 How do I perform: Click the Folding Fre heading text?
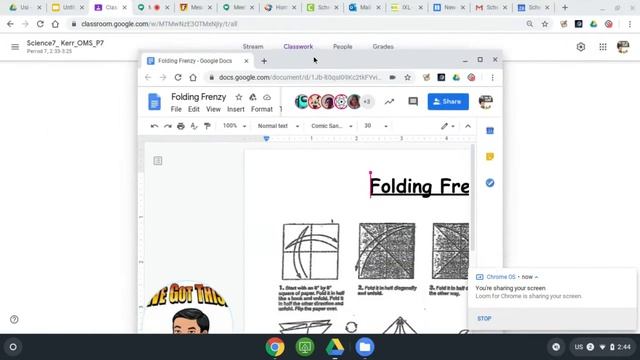419,187
